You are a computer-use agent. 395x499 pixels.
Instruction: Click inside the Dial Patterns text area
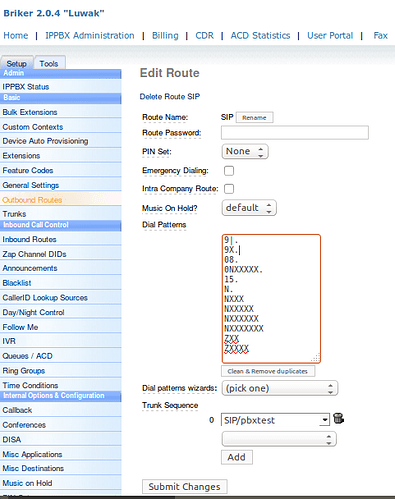point(271,299)
